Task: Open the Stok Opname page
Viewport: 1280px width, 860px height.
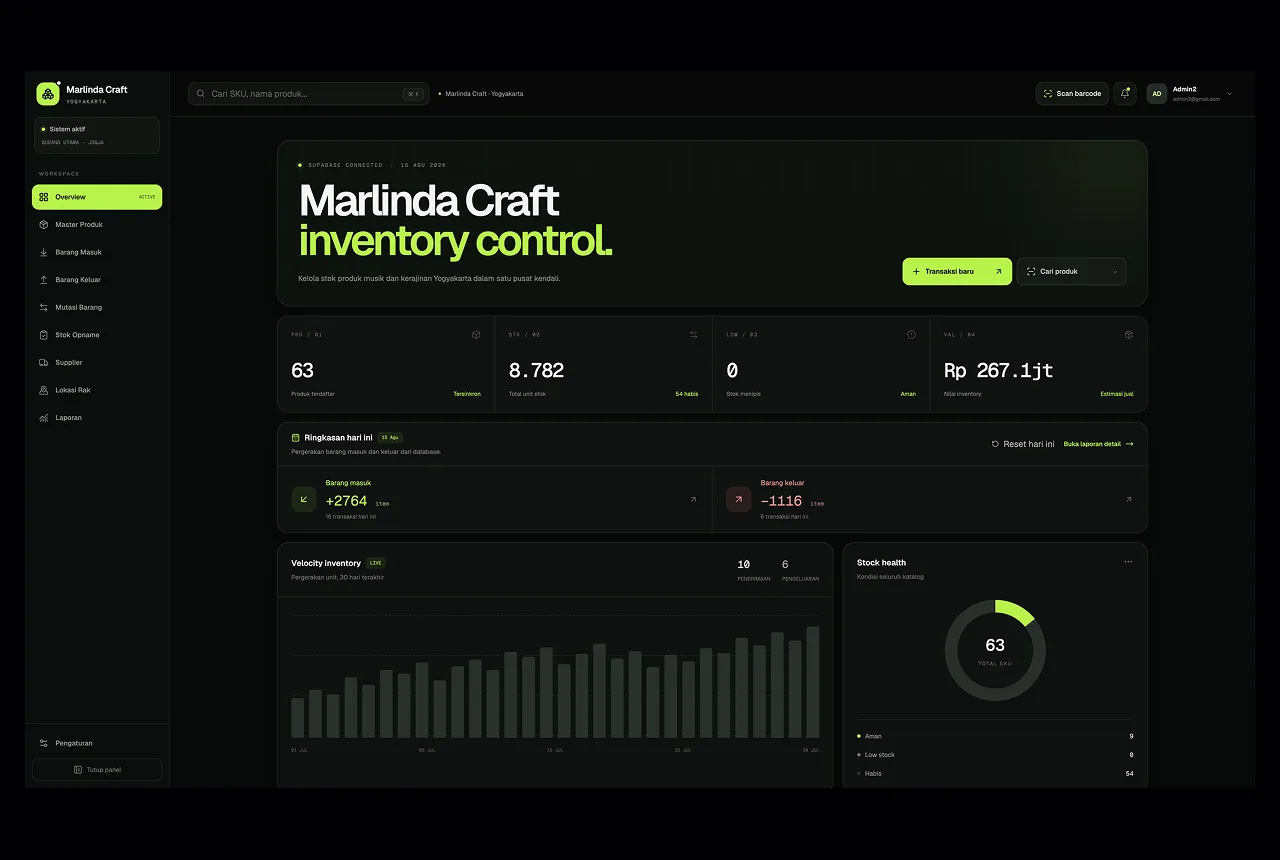Action: click(x=97, y=335)
